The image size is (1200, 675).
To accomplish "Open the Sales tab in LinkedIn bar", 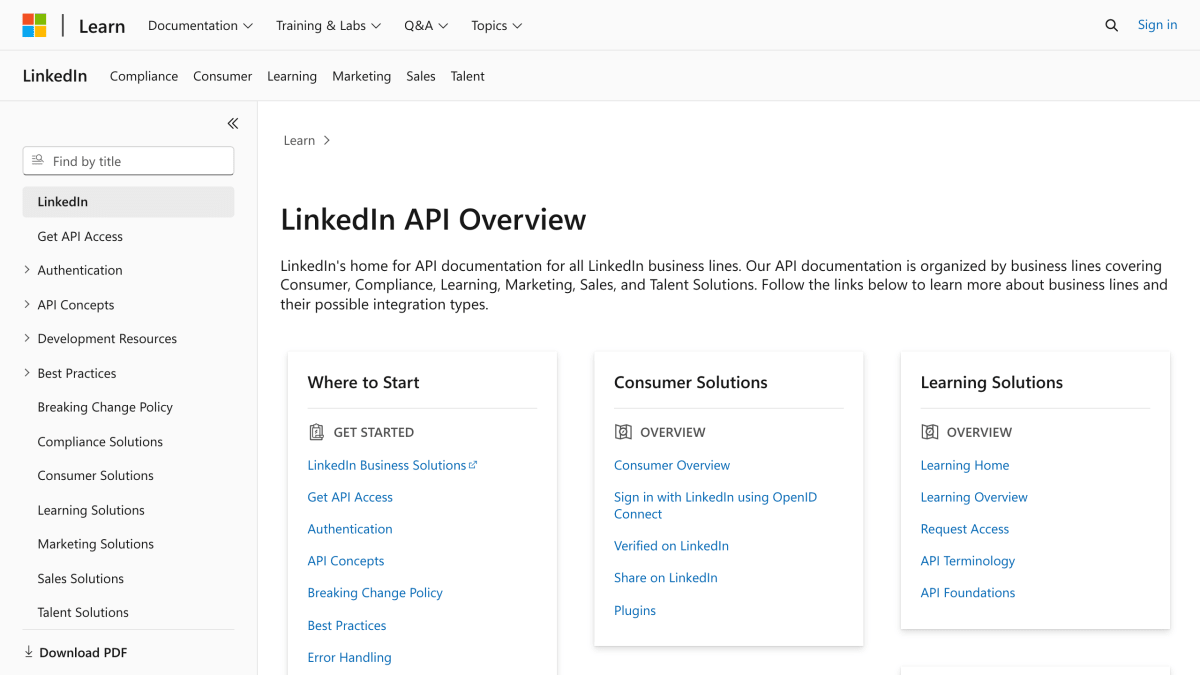I will click(x=421, y=76).
